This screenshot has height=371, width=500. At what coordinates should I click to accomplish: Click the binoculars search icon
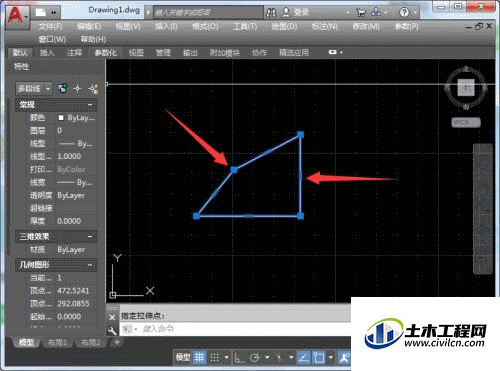[271, 13]
